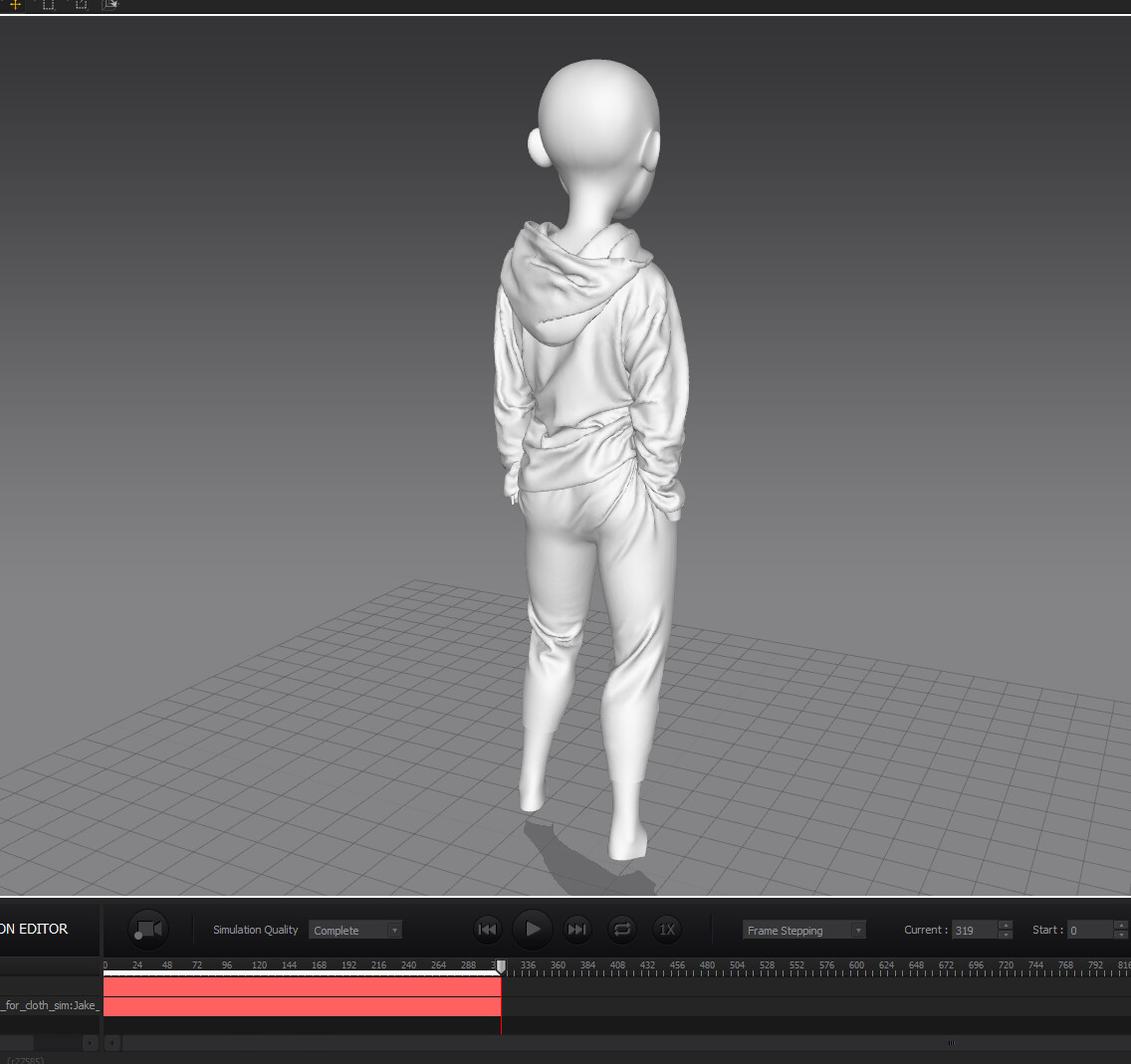Screen dimensions: 1131x1064
Task: Jump to the start of the animation
Action: (x=488, y=930)
